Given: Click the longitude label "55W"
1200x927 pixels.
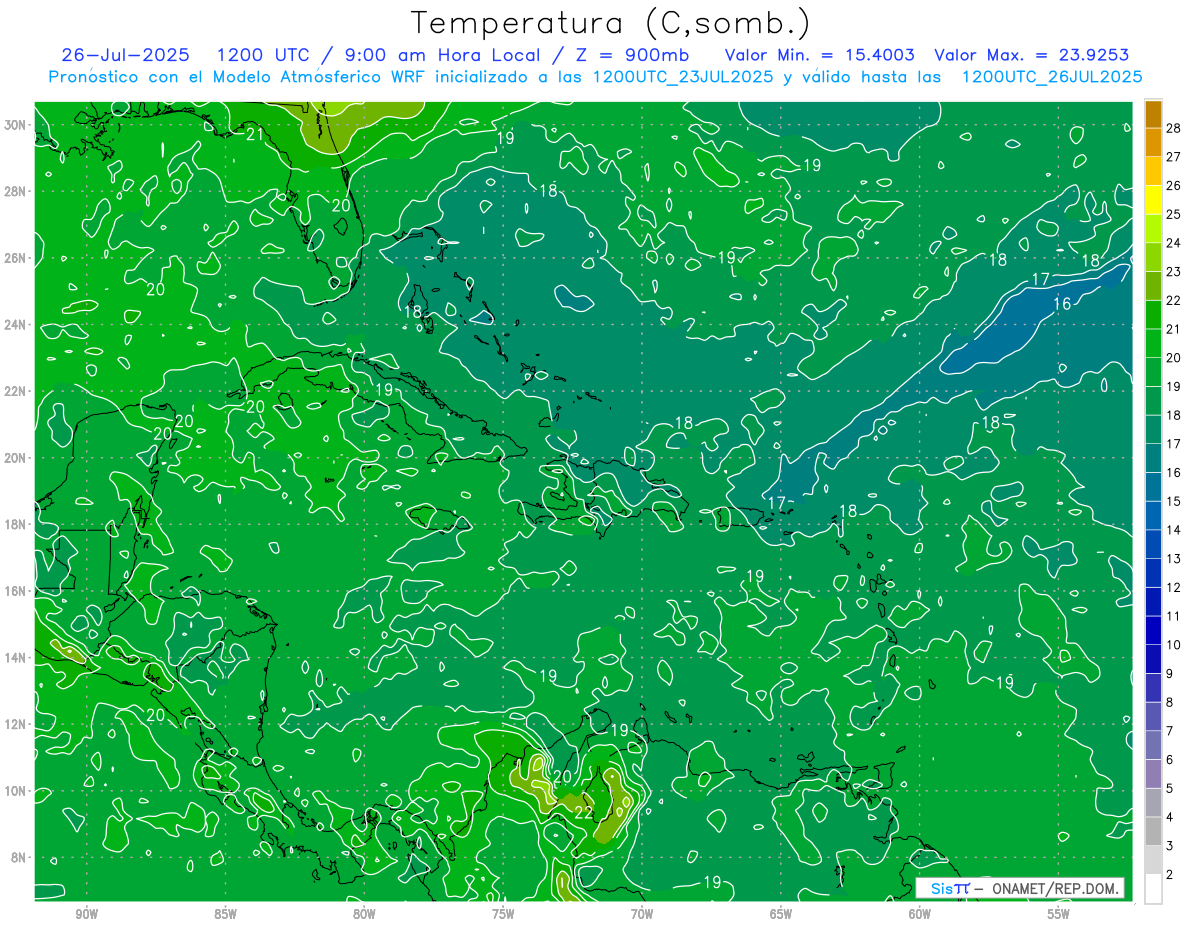Looking at the screenshot, I should [1059, 914].
